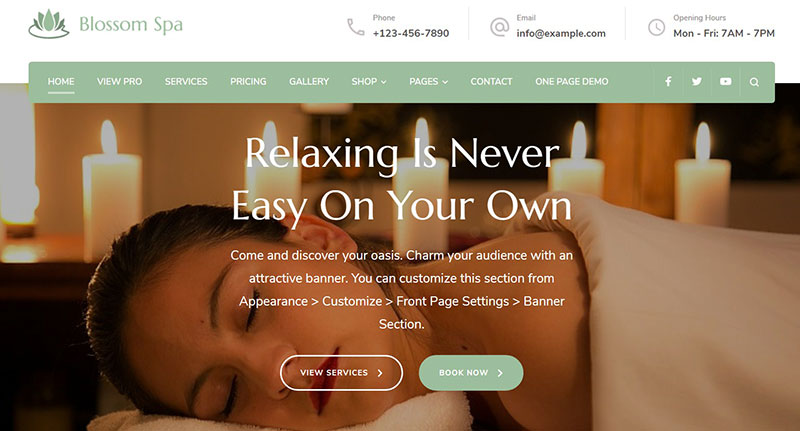Click the Book Now button
Viewport: 800px width, 431px height.
pos(471,373)
